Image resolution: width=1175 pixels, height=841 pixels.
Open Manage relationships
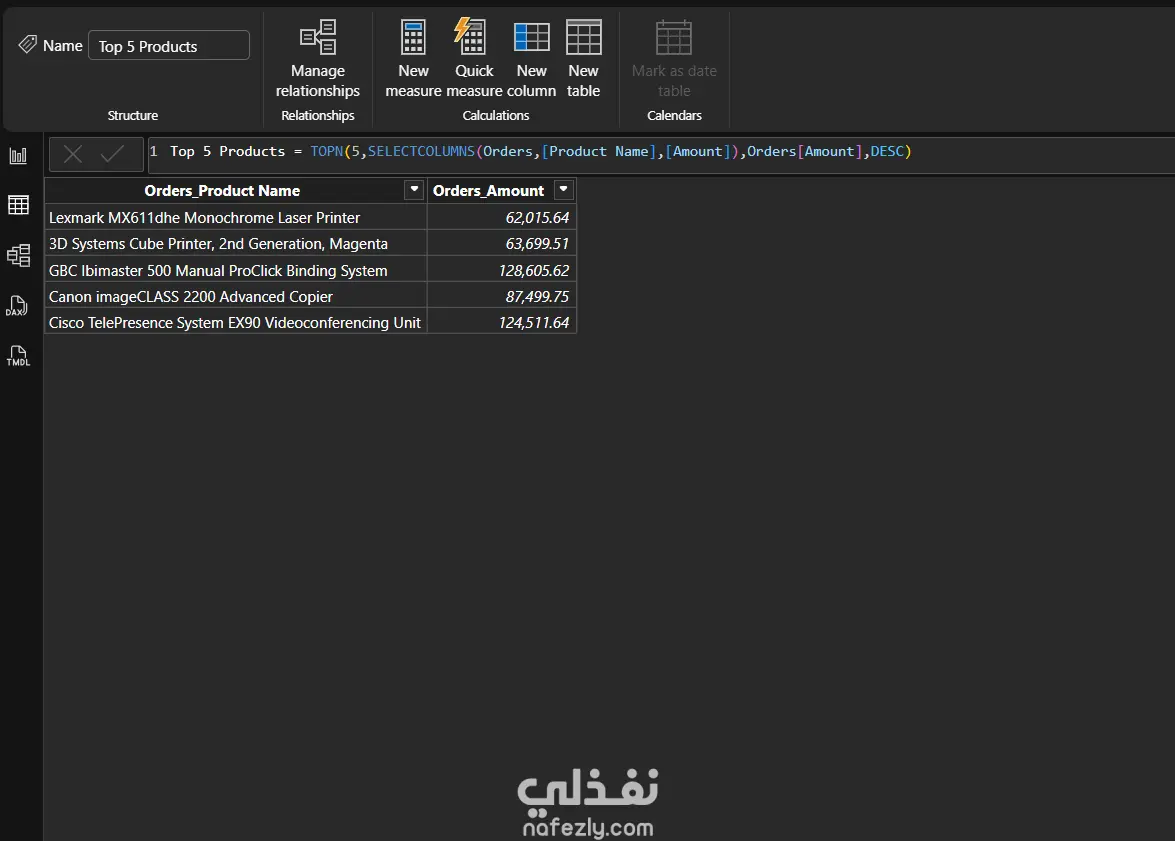click(318, 59)
